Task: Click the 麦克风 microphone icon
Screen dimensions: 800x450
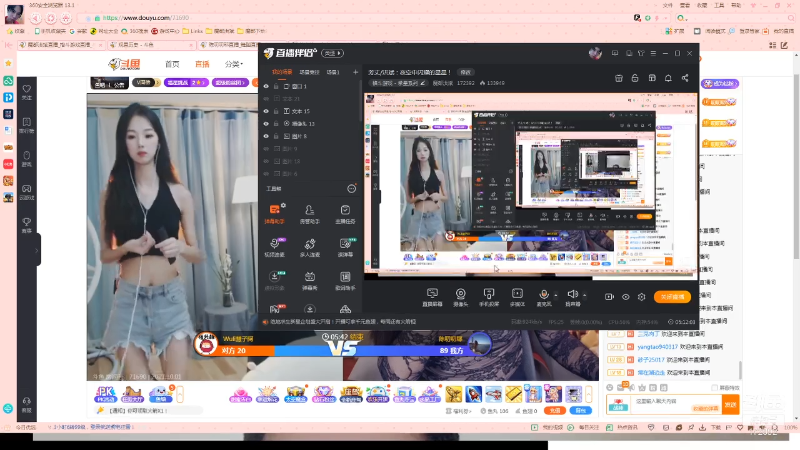Action: tap(543, 294)
